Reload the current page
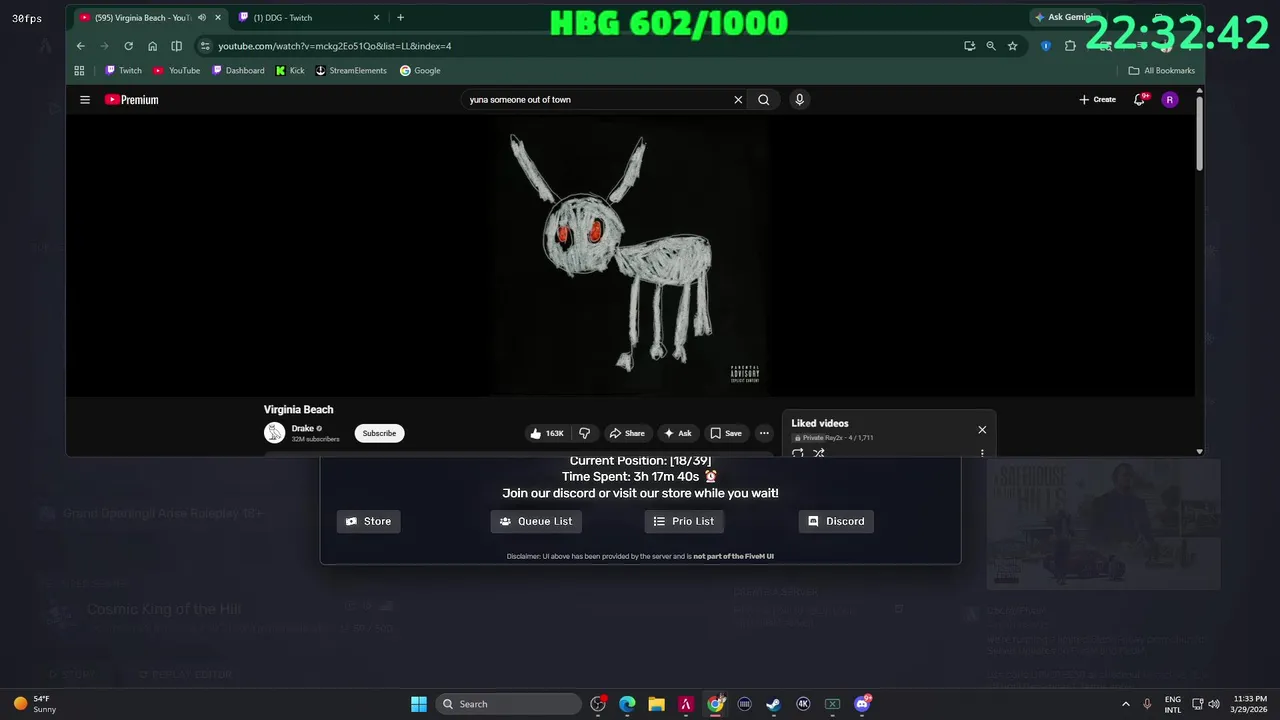The width and height of the screenshot is (1280, 720). click(x=128, y=46)
